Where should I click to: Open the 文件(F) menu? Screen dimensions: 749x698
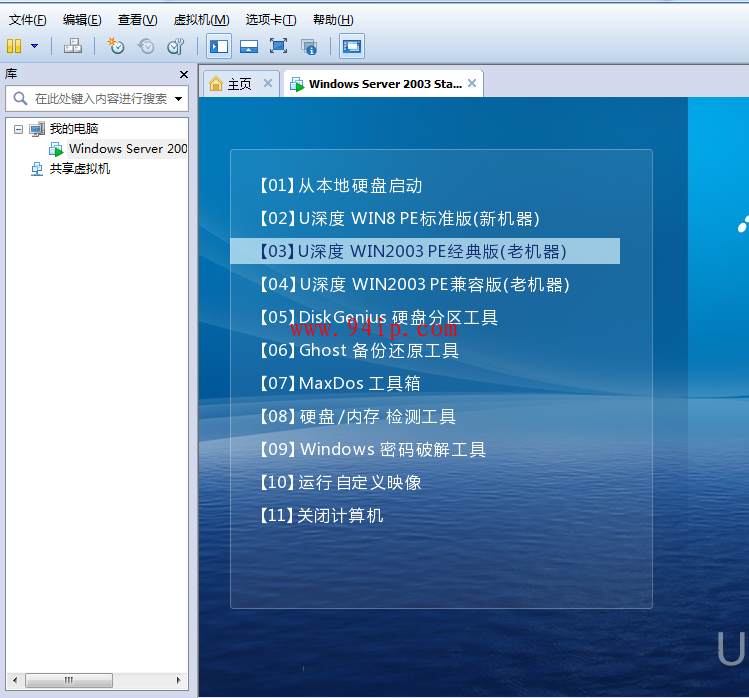[28, 20]
